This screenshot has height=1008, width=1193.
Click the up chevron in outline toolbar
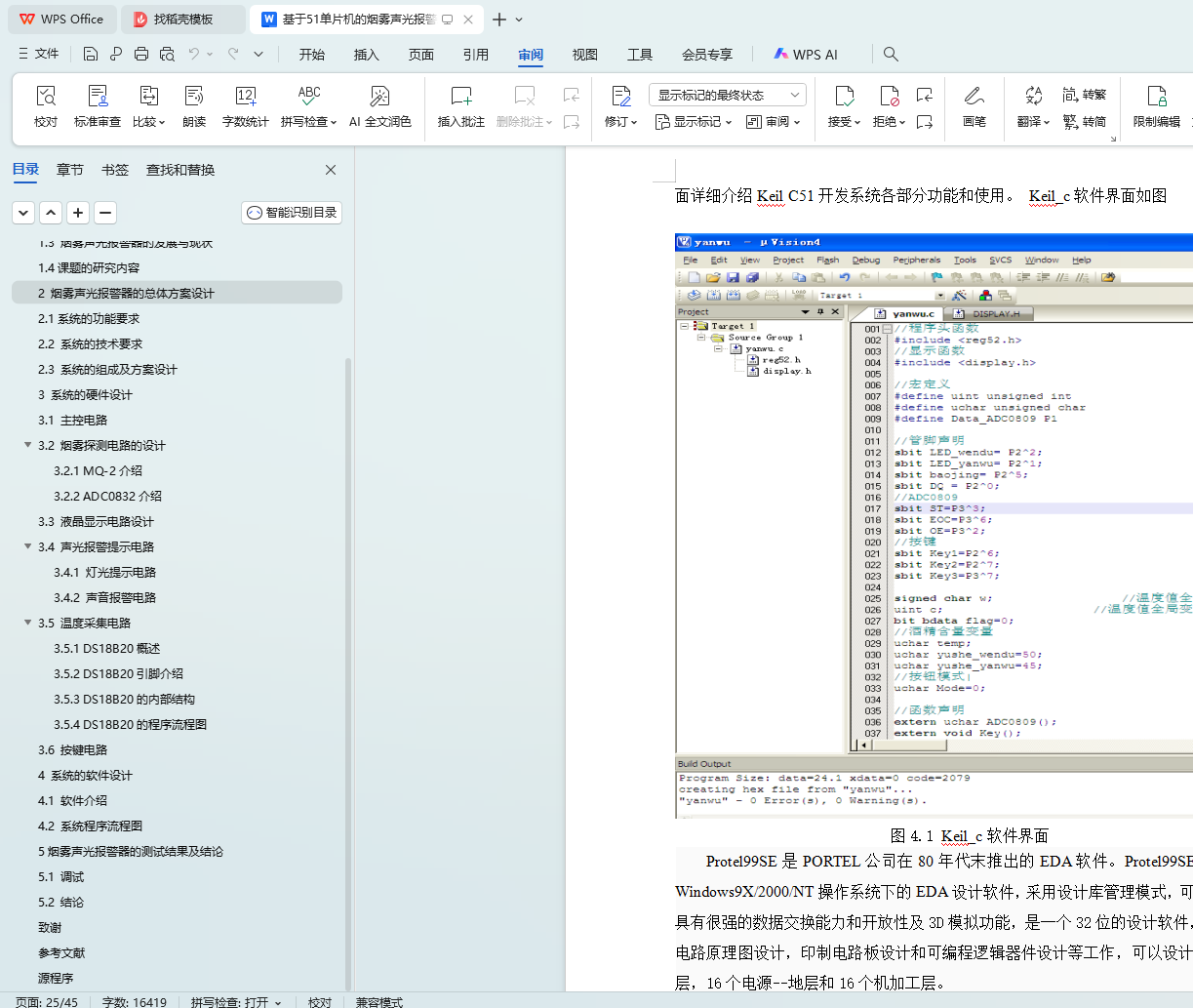pyautogui.click(x=51, y=213)
